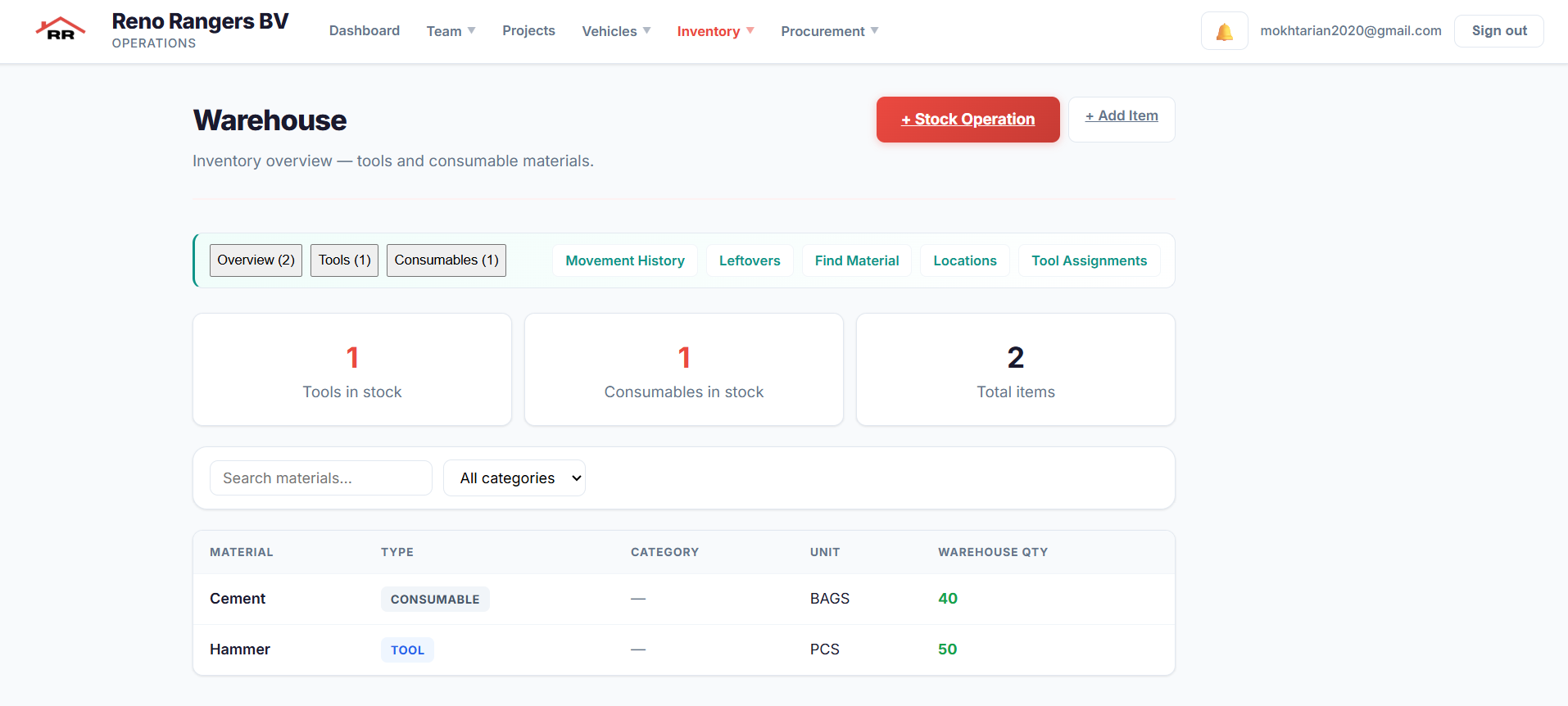Expand the Inventory navigation dropdown
The width and height of the screenshot is (1568, 706).
(x=715, y=31)
